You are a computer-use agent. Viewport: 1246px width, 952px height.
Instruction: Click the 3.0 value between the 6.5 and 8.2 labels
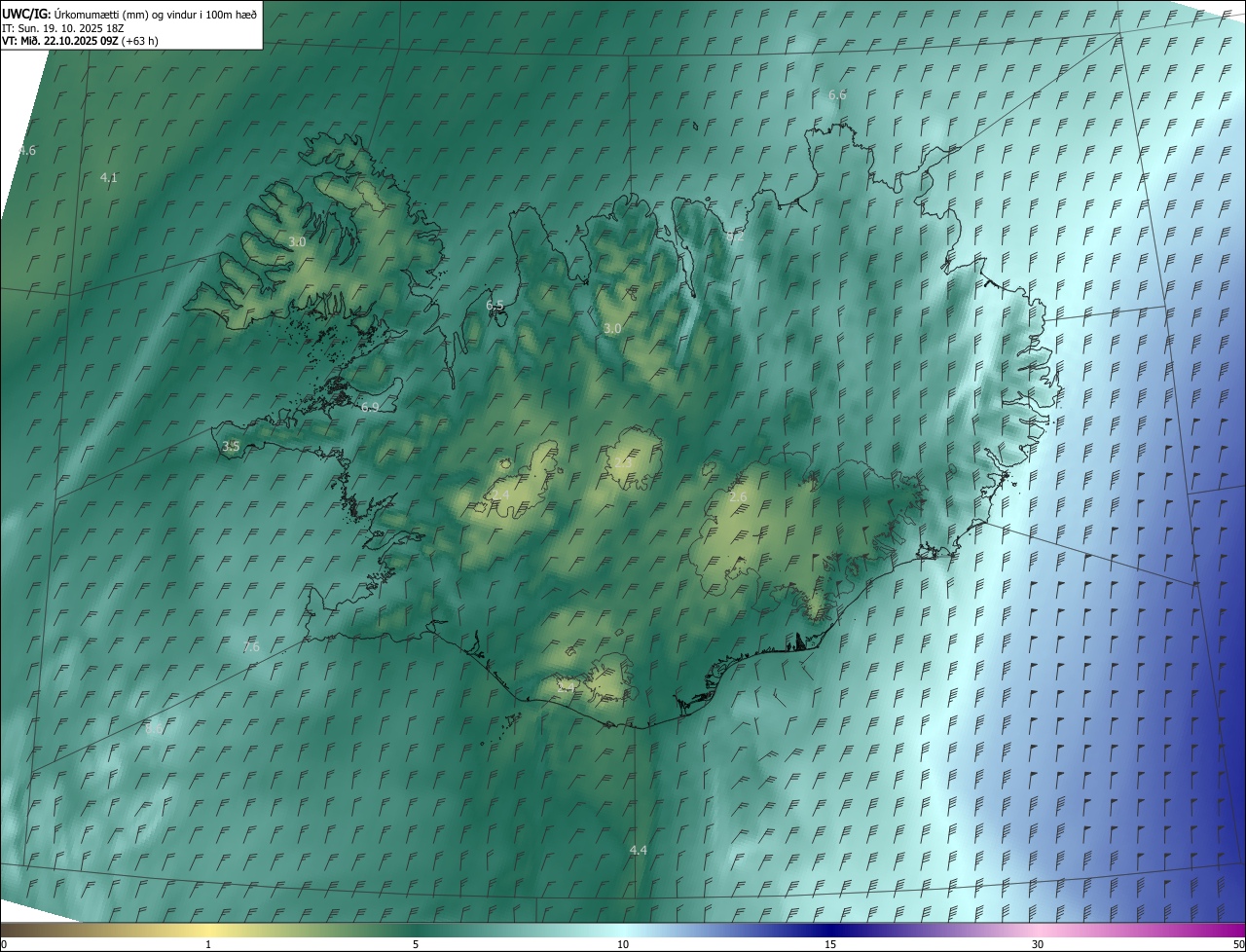point(612,329)
